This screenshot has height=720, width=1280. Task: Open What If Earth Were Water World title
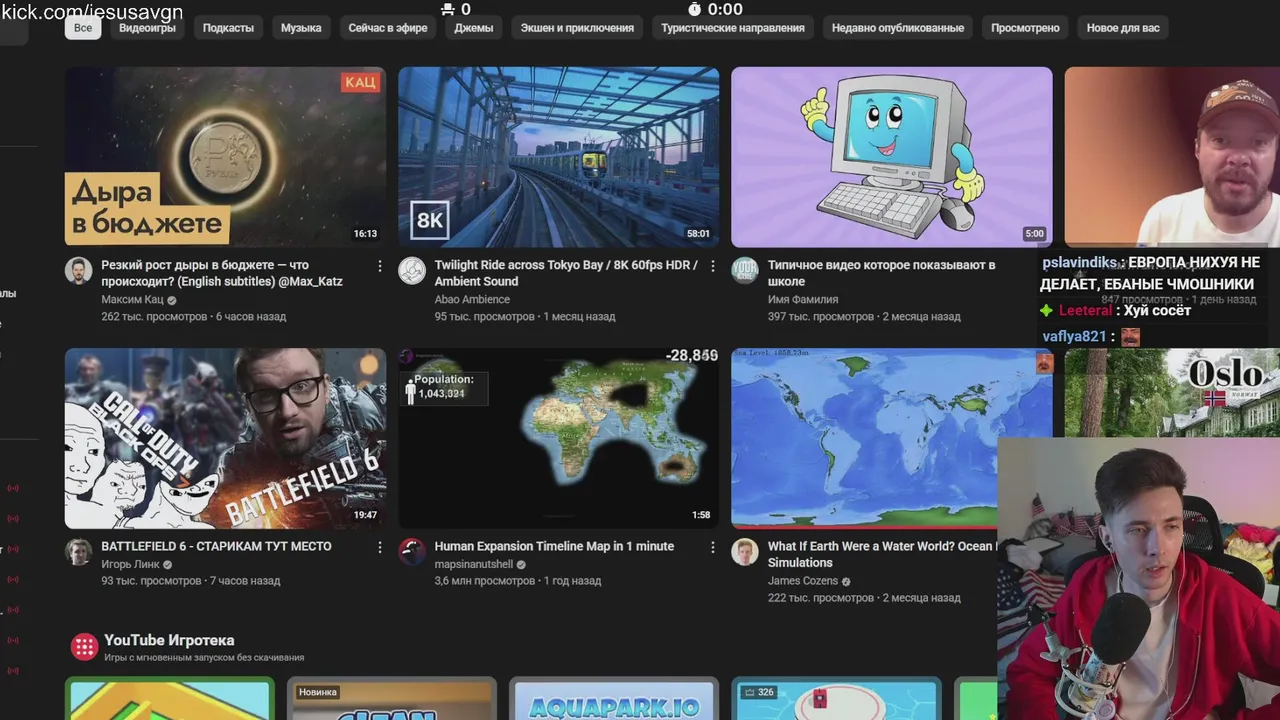pos(881,554)
